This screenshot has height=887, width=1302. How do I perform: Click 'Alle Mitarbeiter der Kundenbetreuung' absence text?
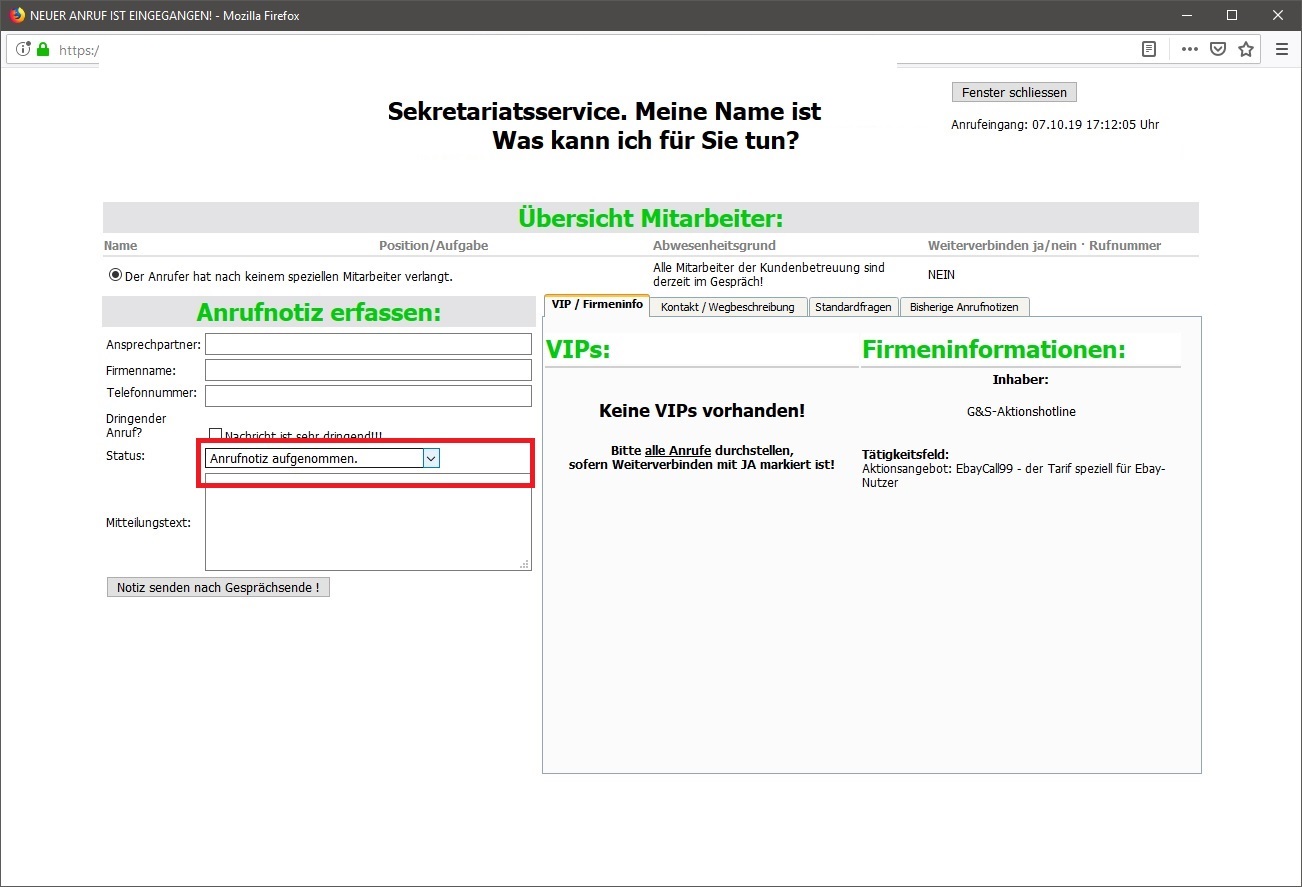click(x=769, y=275)
